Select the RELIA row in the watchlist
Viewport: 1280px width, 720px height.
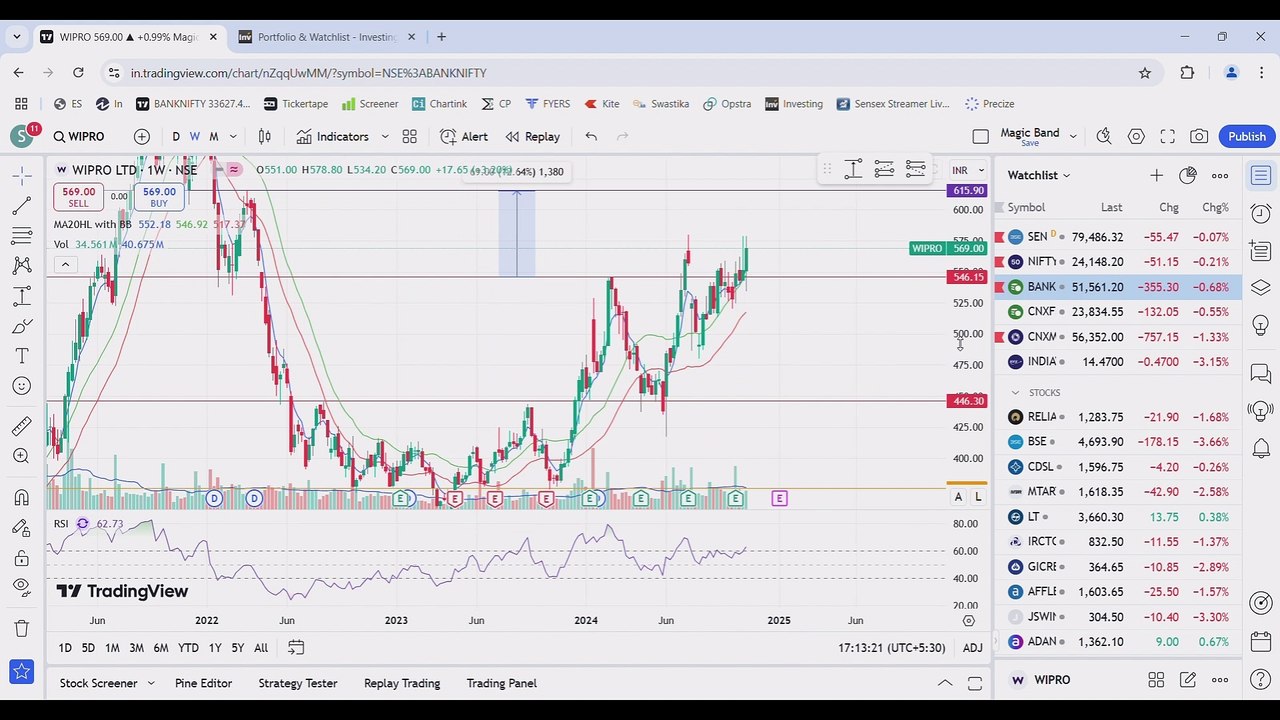1118,417
